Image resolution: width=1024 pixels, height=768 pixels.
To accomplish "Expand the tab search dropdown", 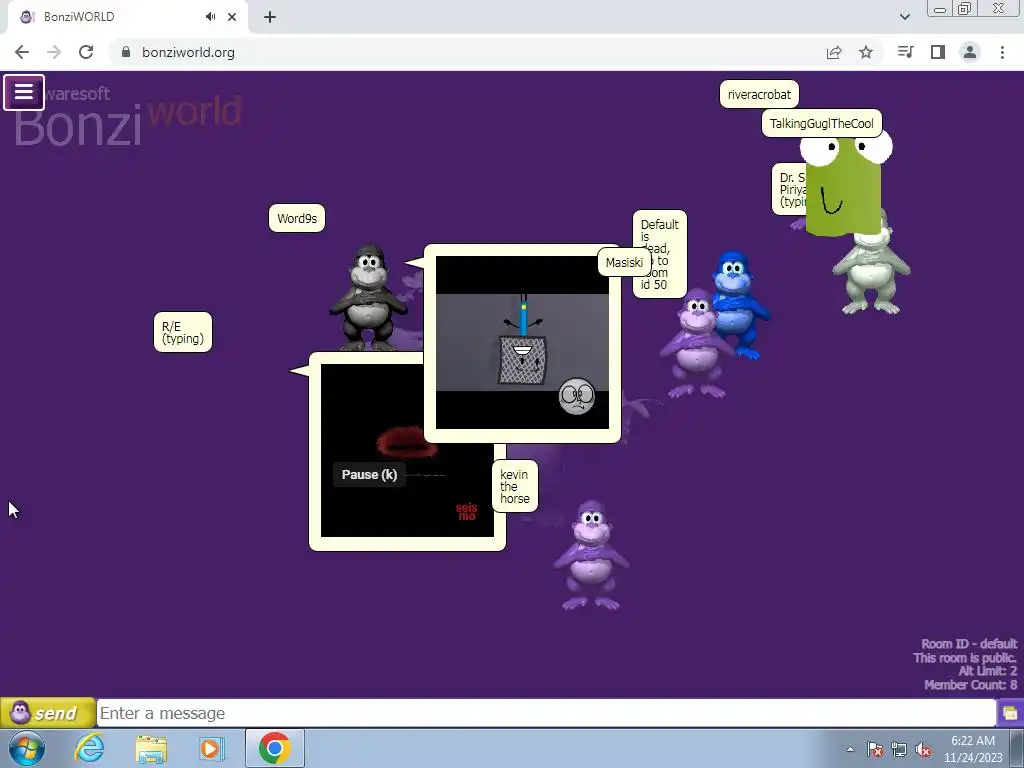I will tap(904, 17).
